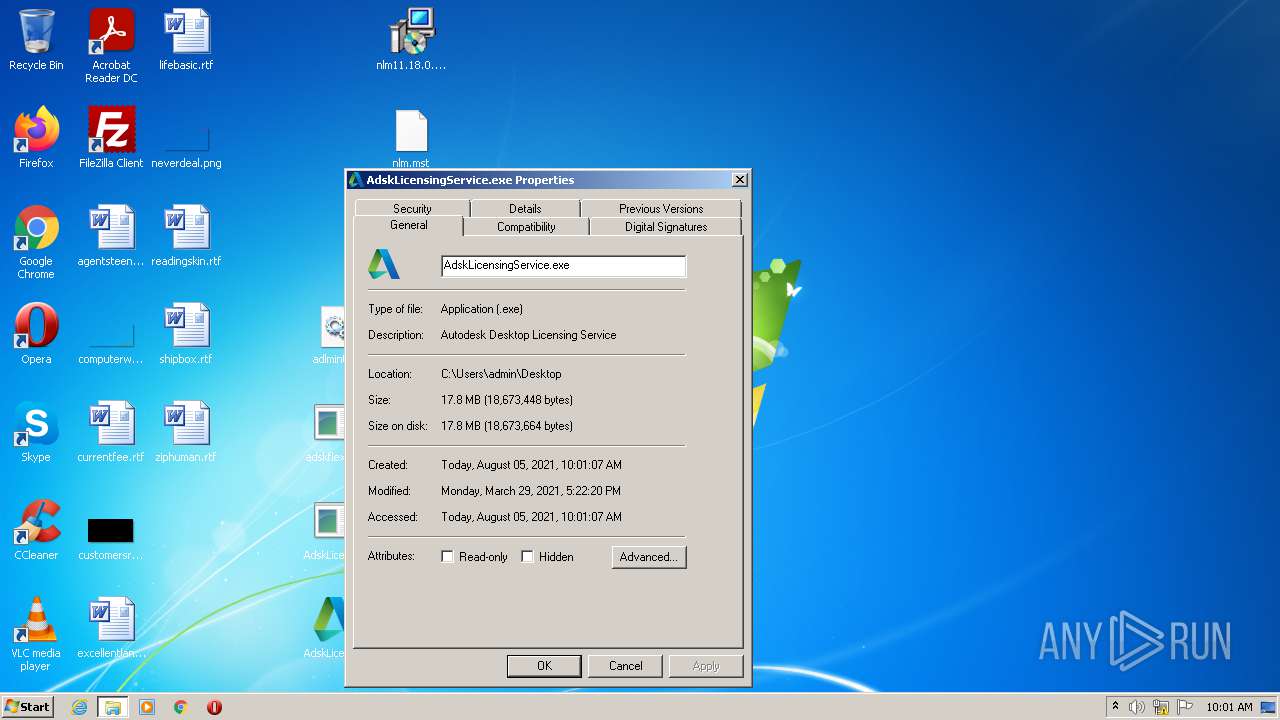Select agentsteen document icon
This screenshot has height=720, width=1280.
click(111, 236)
